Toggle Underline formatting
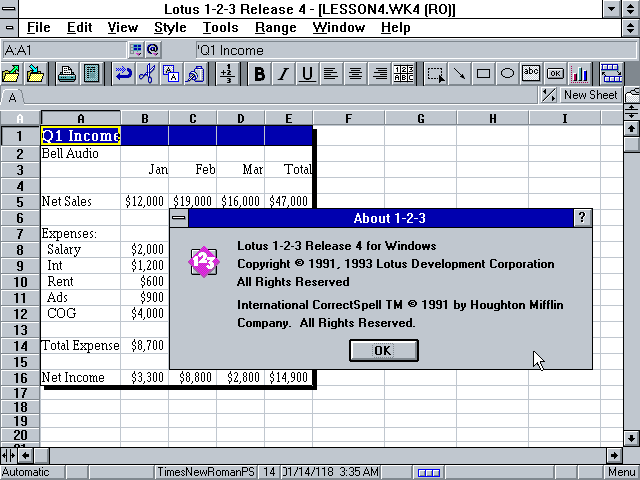The width and height of the screenshot is (640, 480). 307,74
